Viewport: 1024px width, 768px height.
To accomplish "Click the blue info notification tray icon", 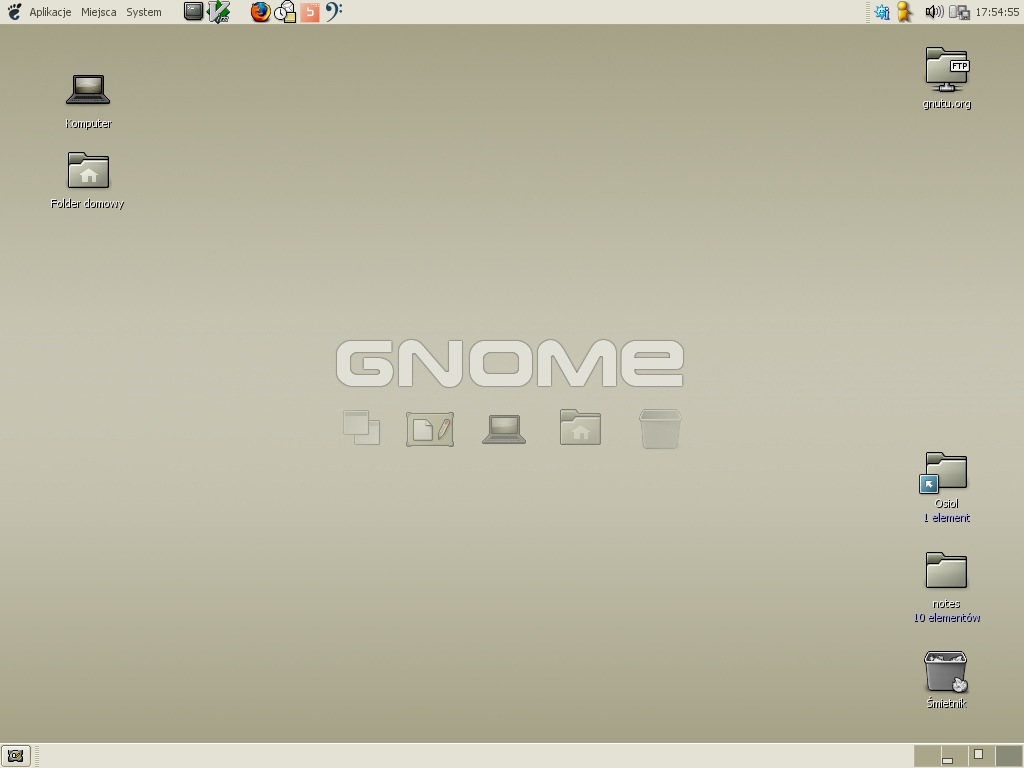I will [x=882, y=12].
